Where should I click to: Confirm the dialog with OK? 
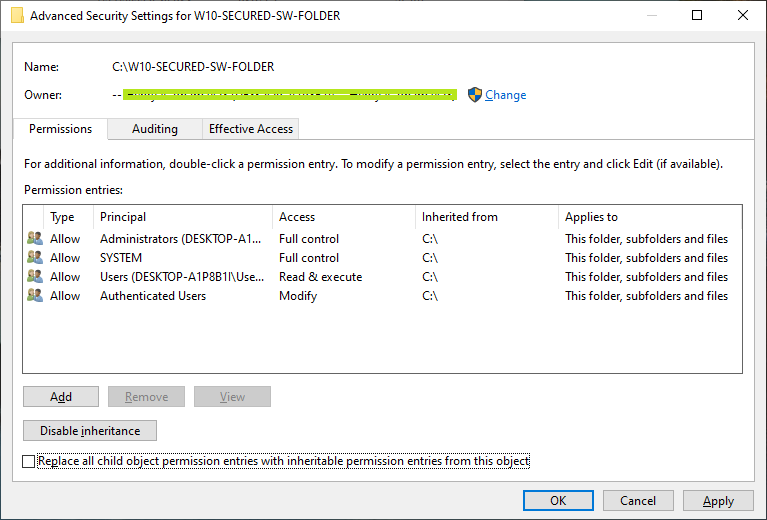558,500
